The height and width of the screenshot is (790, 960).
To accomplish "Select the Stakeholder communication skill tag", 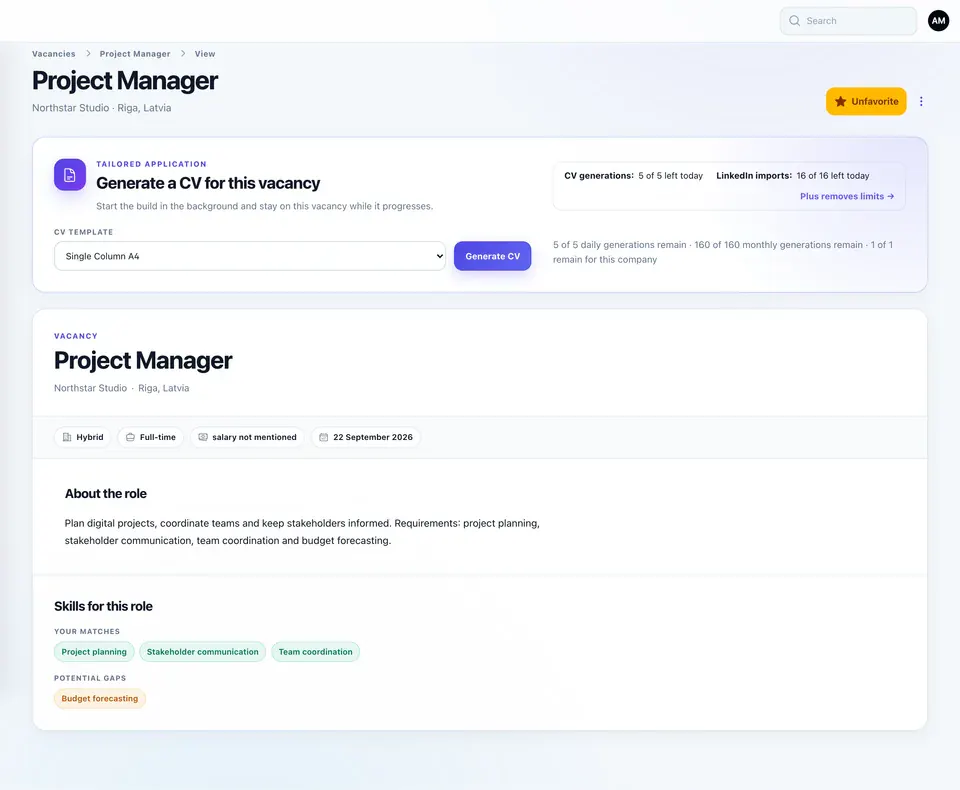I will (x=203, y=652).
